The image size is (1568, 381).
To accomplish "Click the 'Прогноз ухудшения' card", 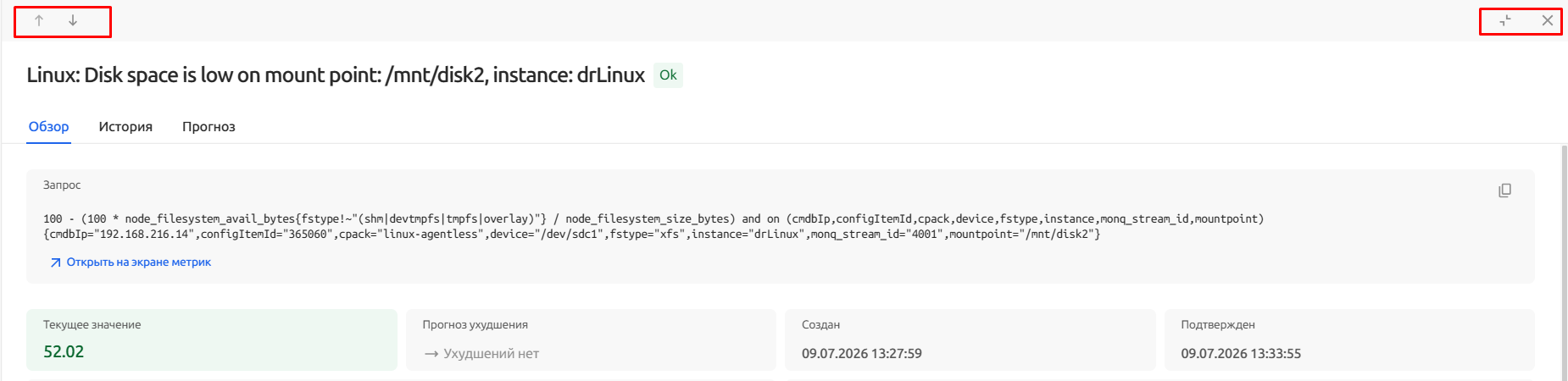I will click(591, 340).
